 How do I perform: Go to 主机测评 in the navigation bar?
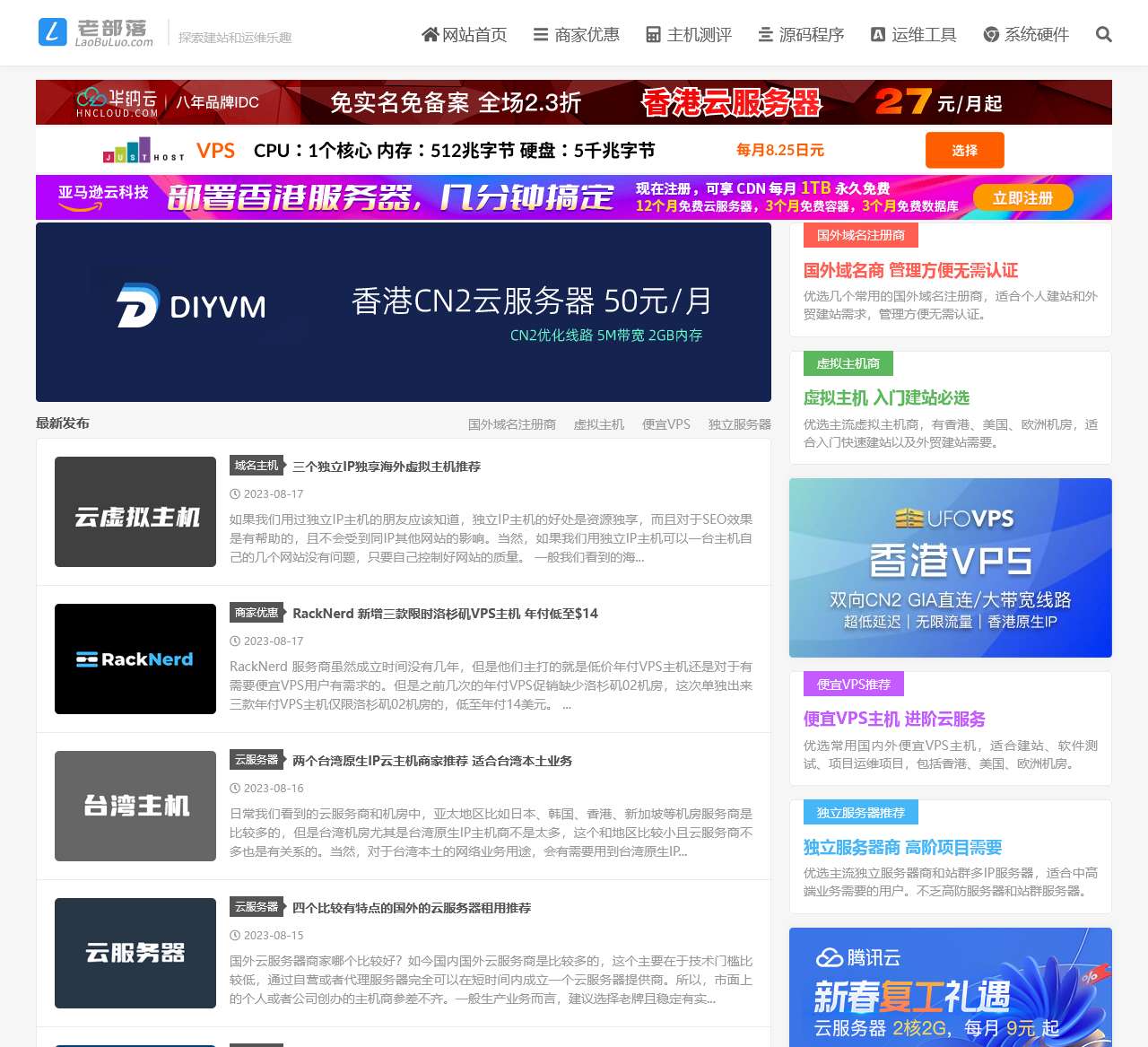click(689, 35)
